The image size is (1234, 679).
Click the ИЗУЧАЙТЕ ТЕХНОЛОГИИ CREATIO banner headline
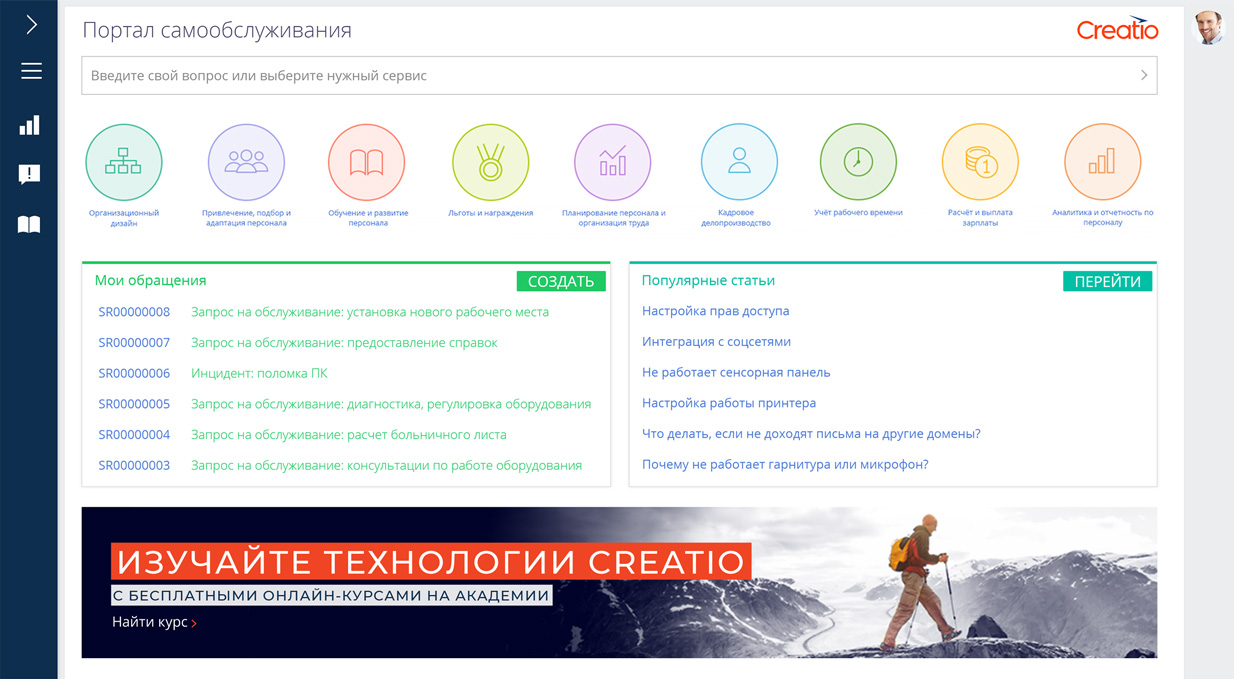pyautogui.click(x=431, y=561)
